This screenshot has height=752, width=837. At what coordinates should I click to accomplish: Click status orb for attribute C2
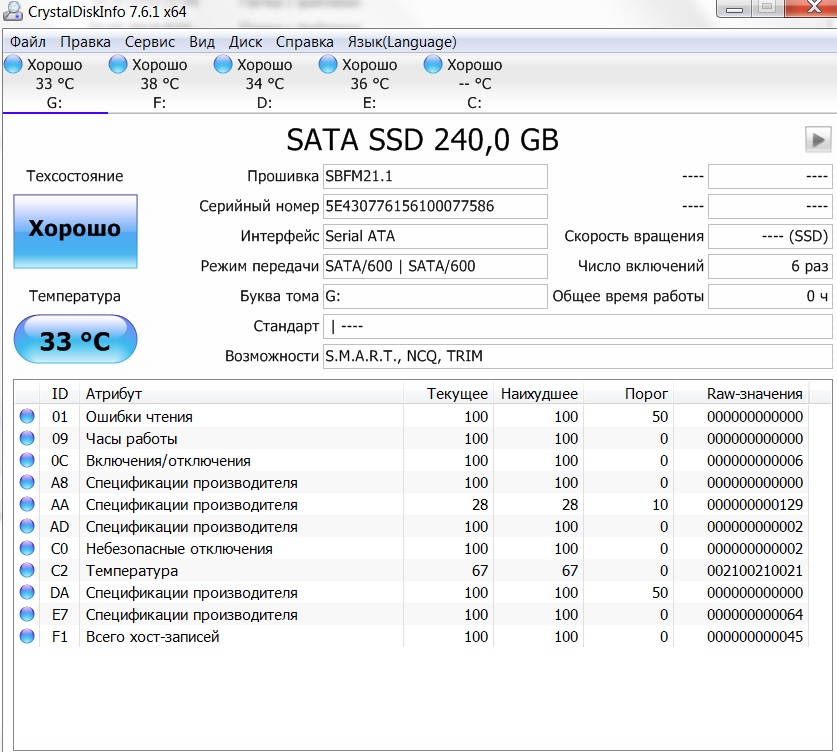tap(27, 571)
